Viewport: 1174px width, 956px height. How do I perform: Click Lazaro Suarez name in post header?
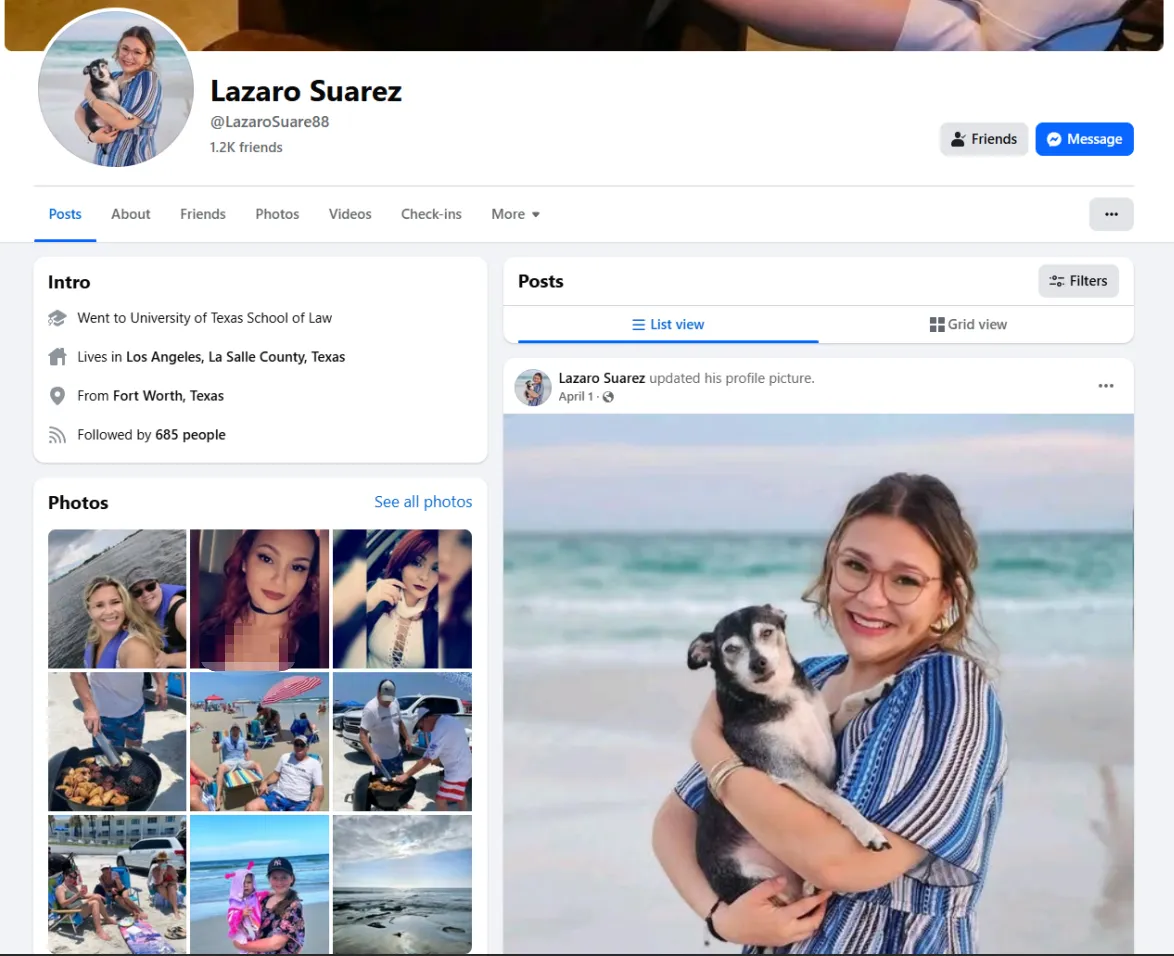pos(602,378)
